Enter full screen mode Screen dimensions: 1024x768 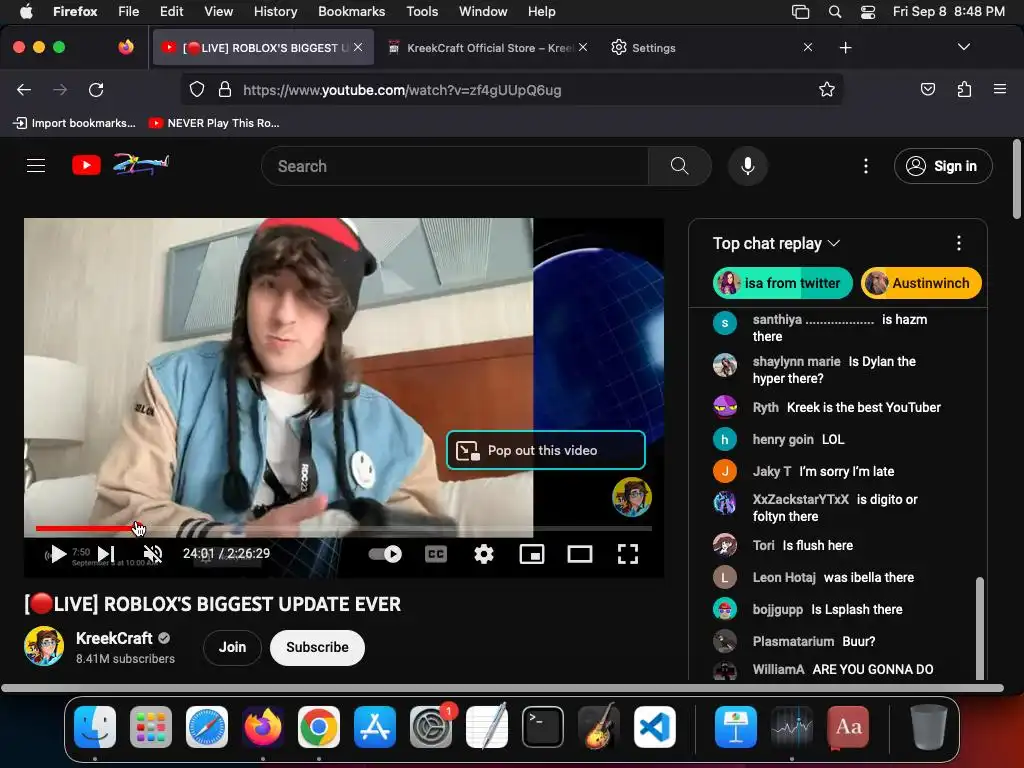pos(628,554)
